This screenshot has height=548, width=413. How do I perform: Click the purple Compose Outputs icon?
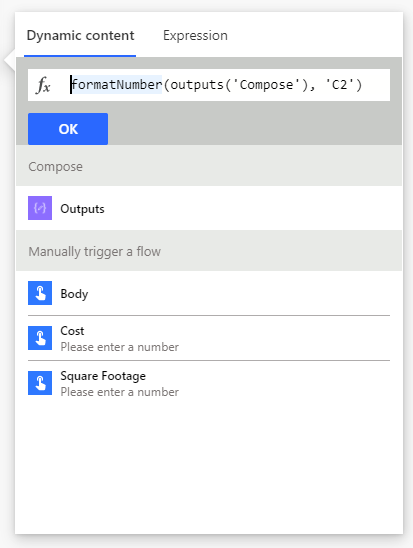tap(40, 208)
